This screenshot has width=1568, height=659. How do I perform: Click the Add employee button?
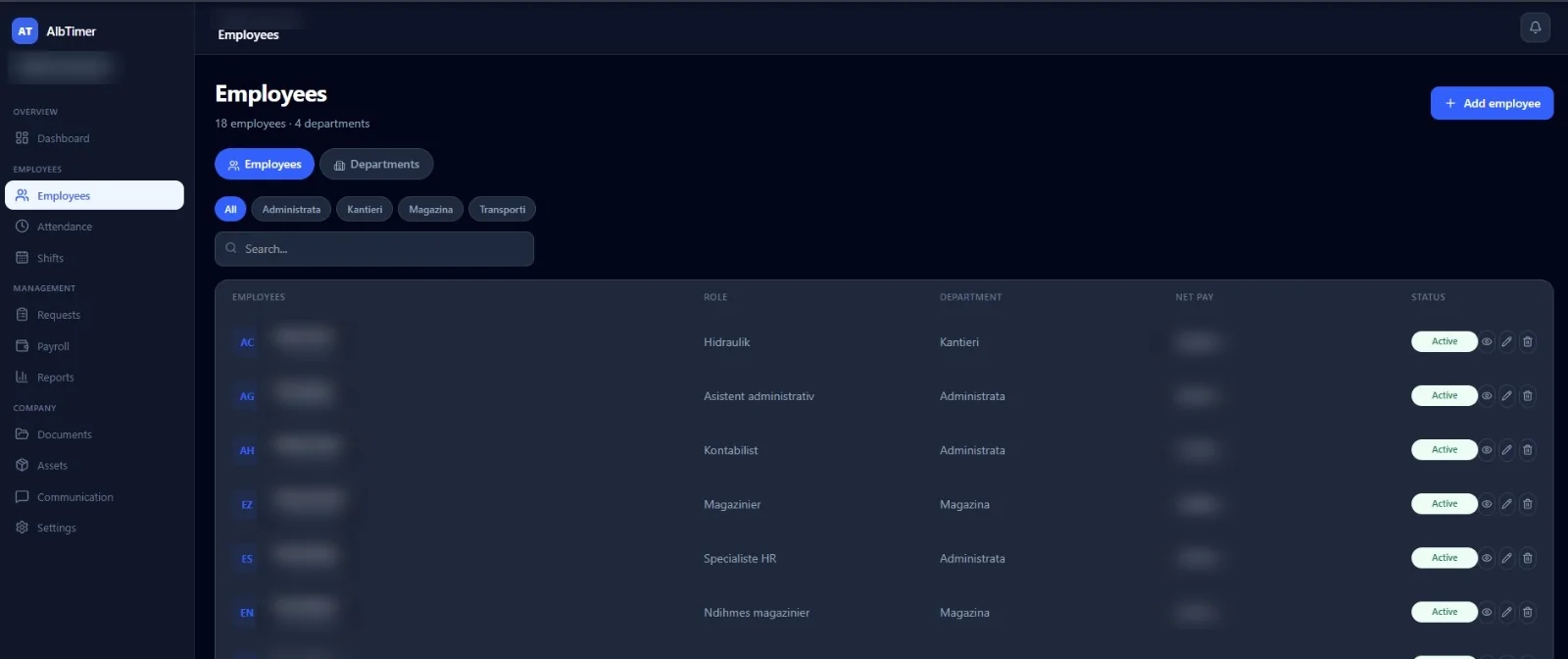click(x=1492, y=103)
